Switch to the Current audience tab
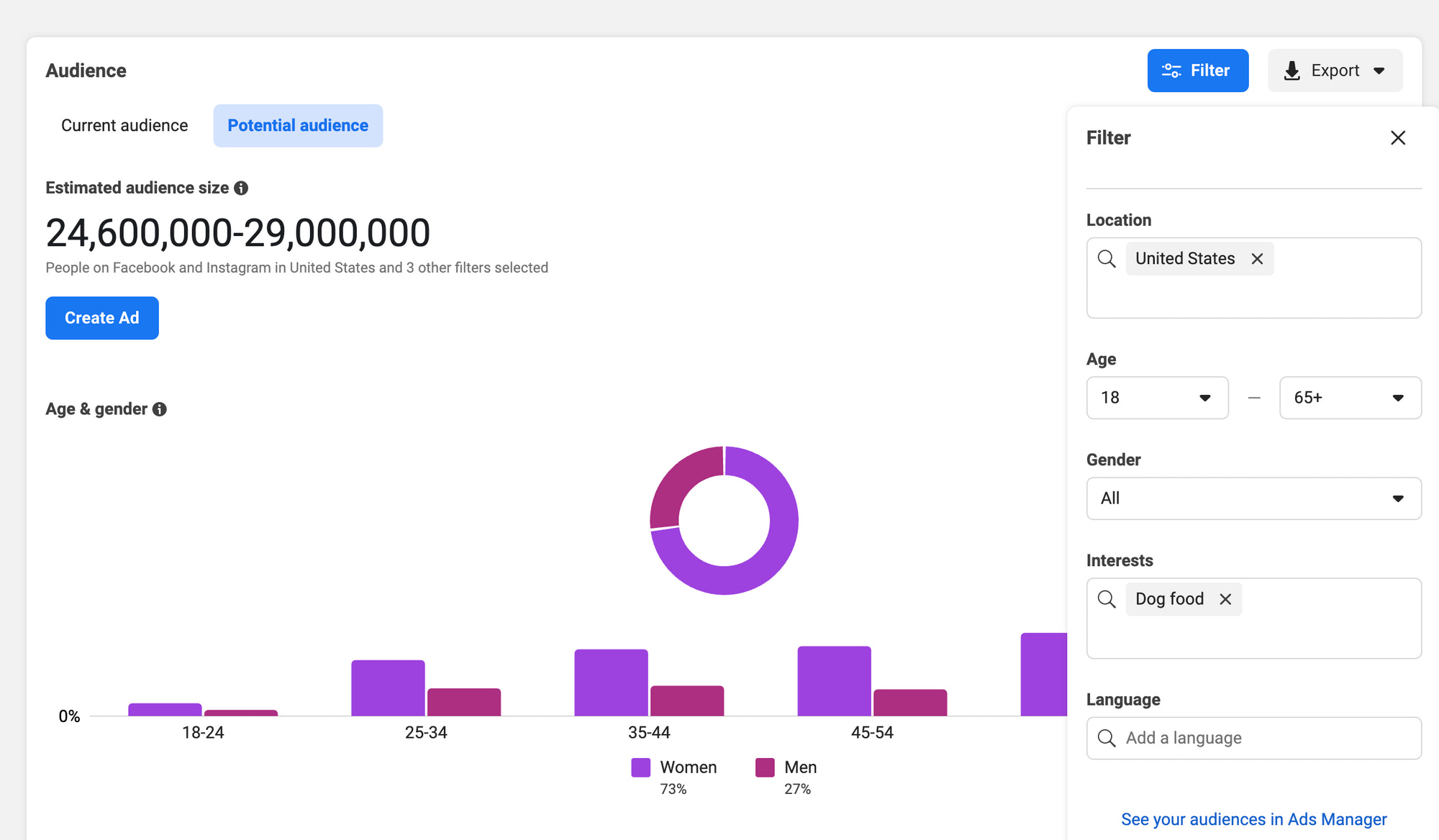The width and height of the screenshot is (1439, 840). click(124, 126)
